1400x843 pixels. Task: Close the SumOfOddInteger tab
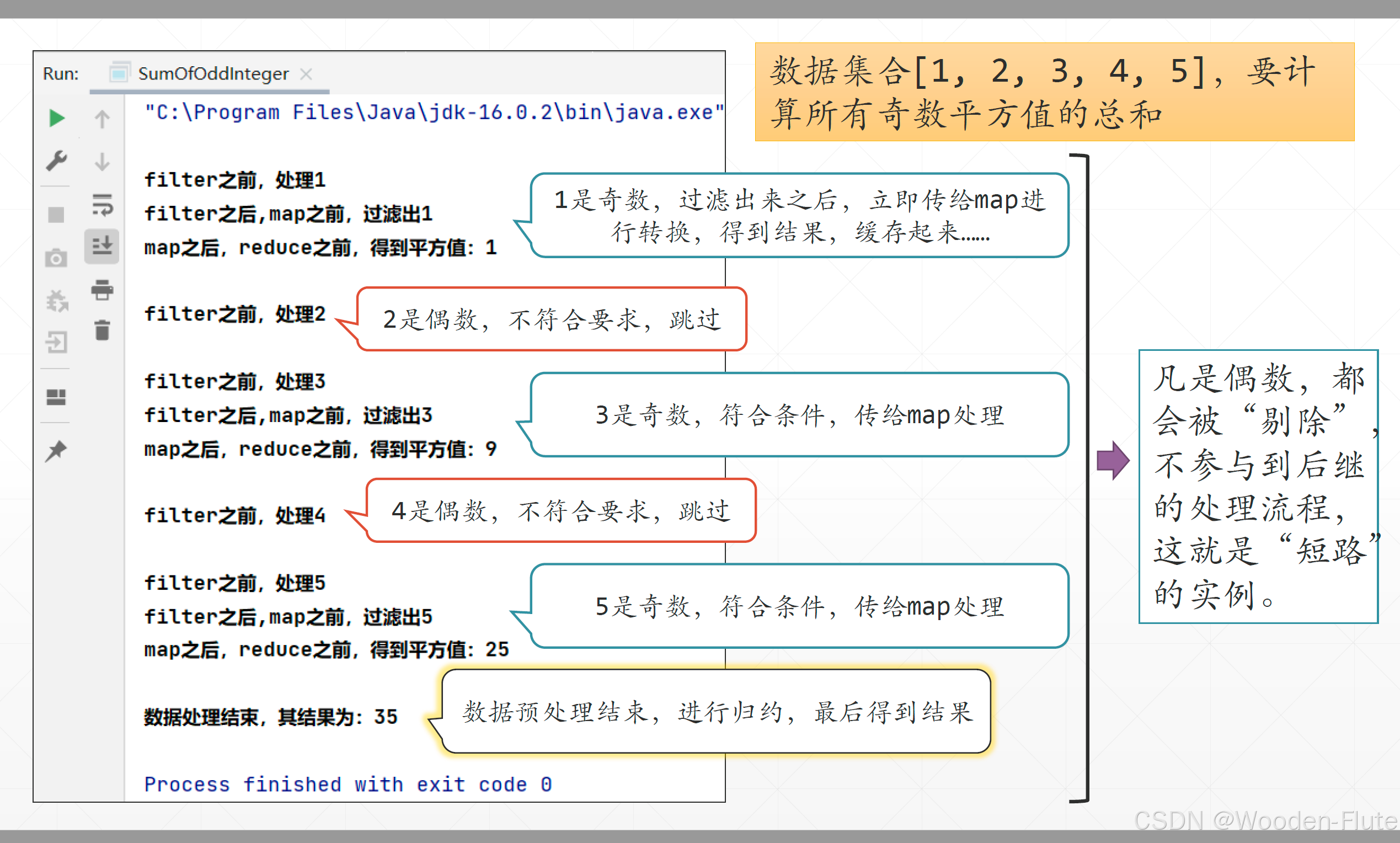point(306,74)
